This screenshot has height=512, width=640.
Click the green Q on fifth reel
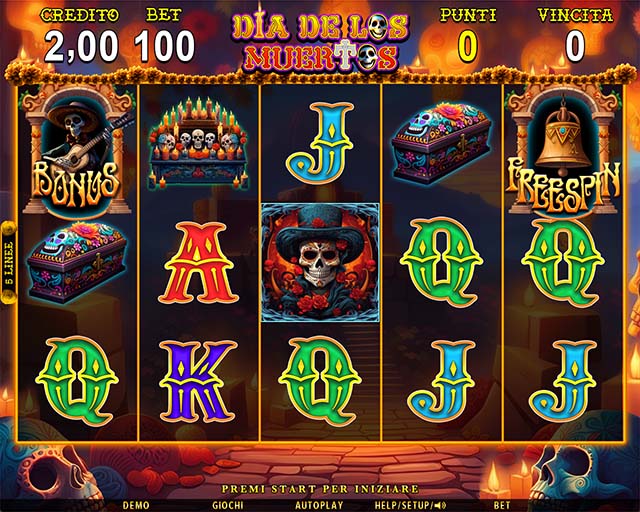pos(563,263)
